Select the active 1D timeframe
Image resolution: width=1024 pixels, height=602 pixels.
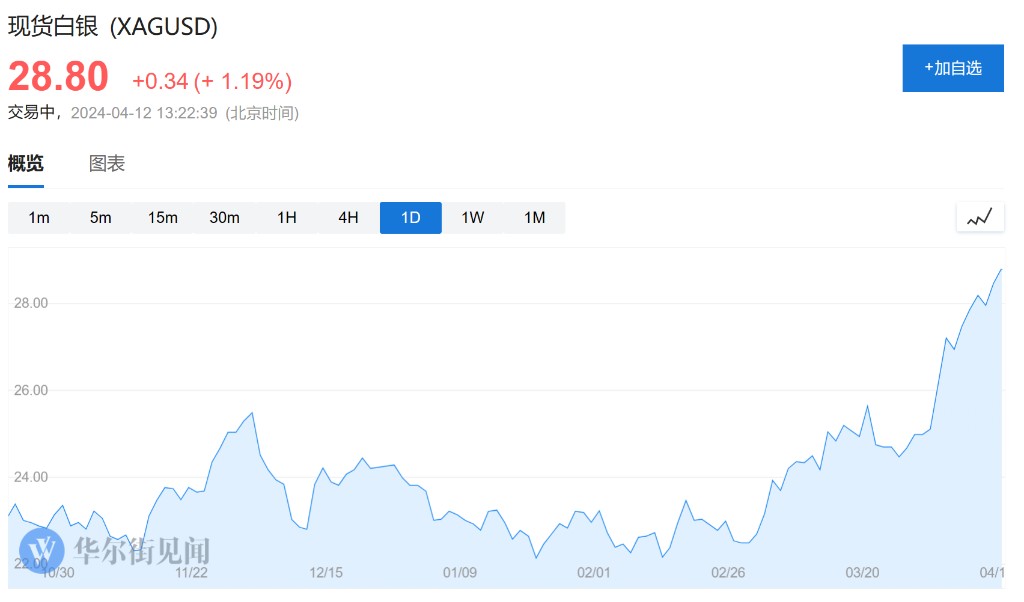coord(410,218)
